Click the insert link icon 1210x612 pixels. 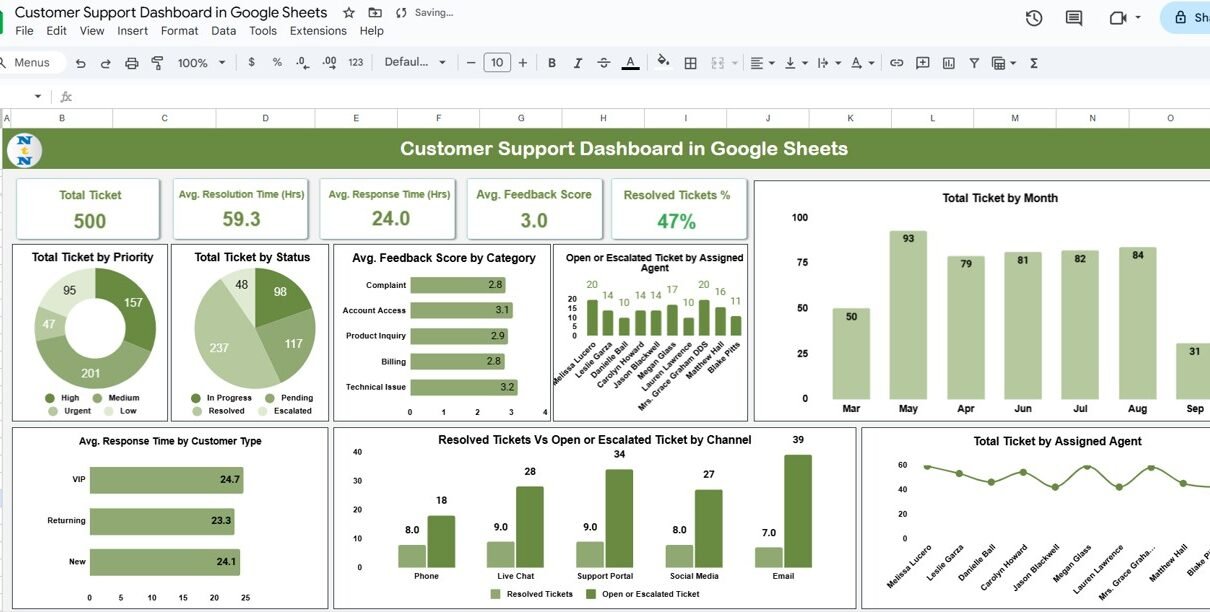coord(896,63)
